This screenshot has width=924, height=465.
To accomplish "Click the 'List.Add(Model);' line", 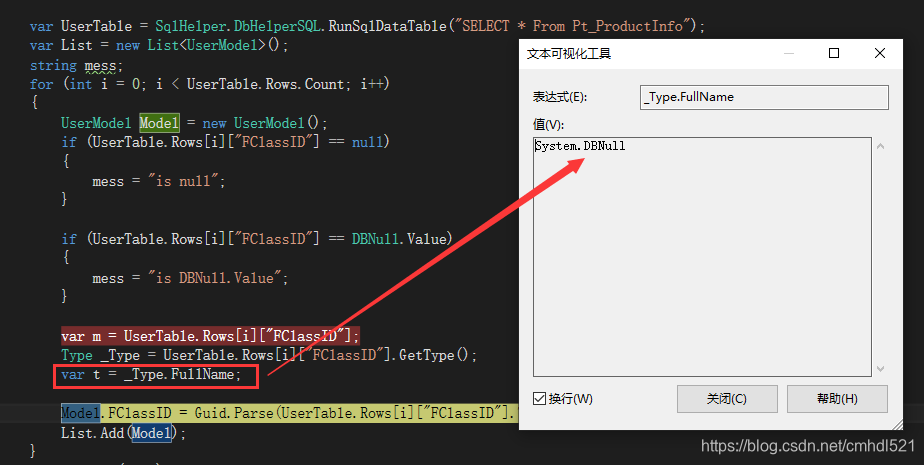I will point(123,433).
